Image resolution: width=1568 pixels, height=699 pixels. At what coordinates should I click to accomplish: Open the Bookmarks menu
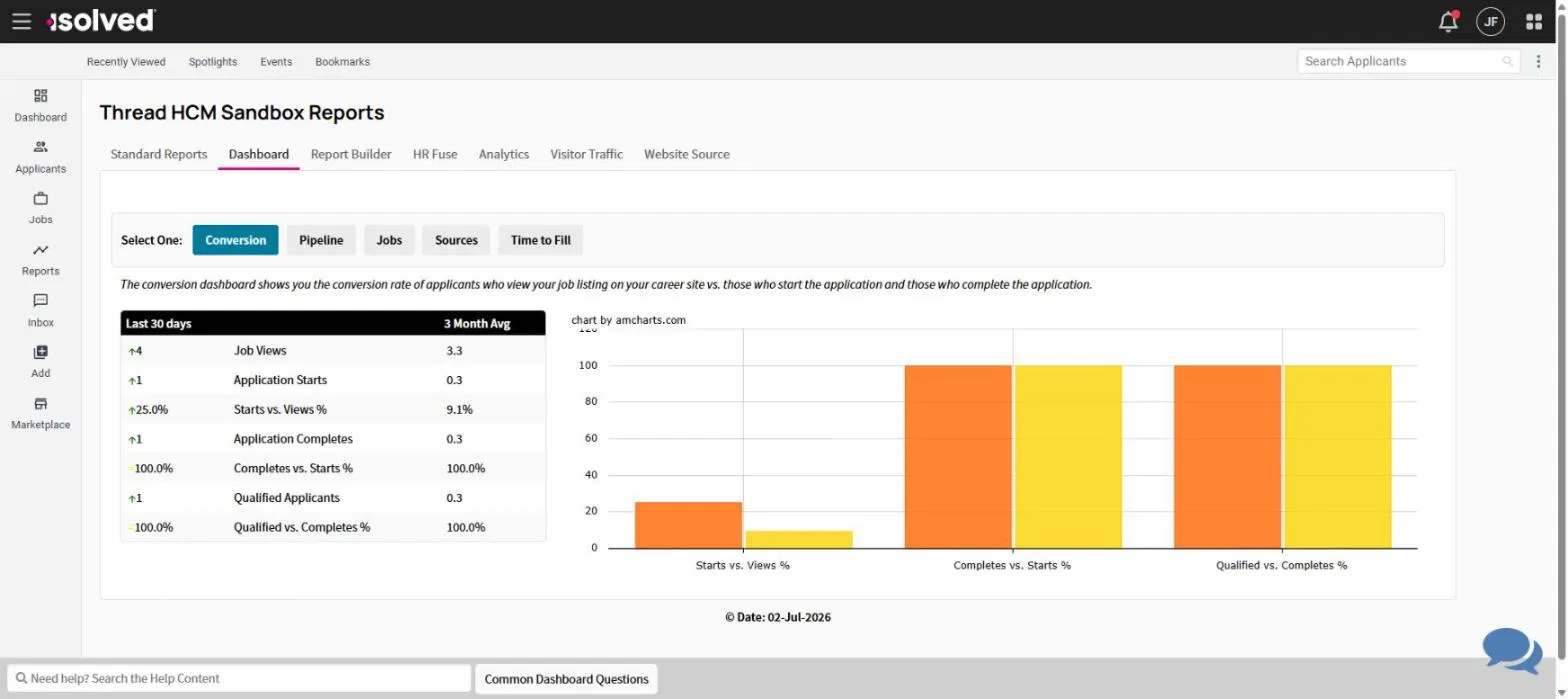[x=342, y=62]
